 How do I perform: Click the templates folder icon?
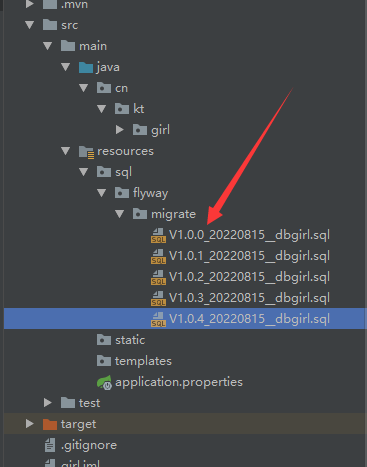coord(104,361)
